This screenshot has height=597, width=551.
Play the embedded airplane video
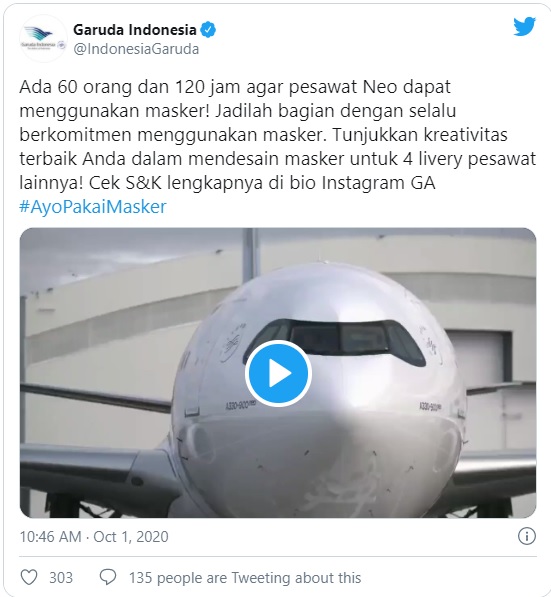click(x=278, y=373)
